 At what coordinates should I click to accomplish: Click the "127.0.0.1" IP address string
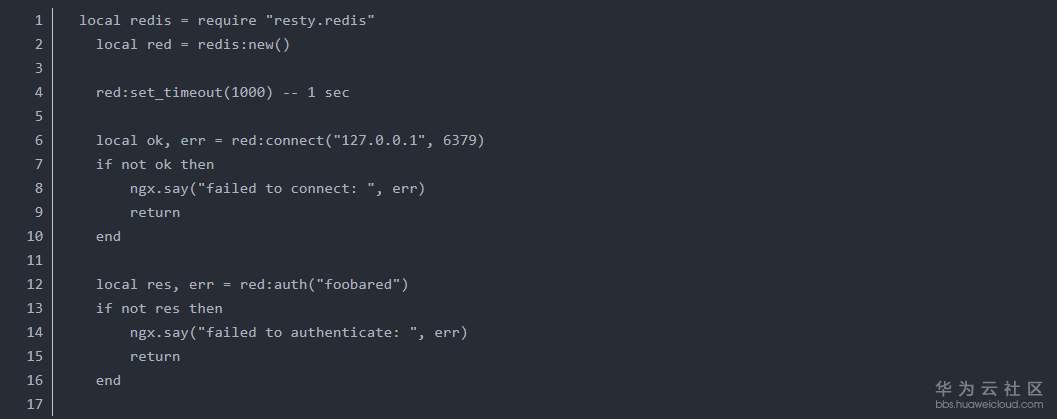click(x=373, y=140)
